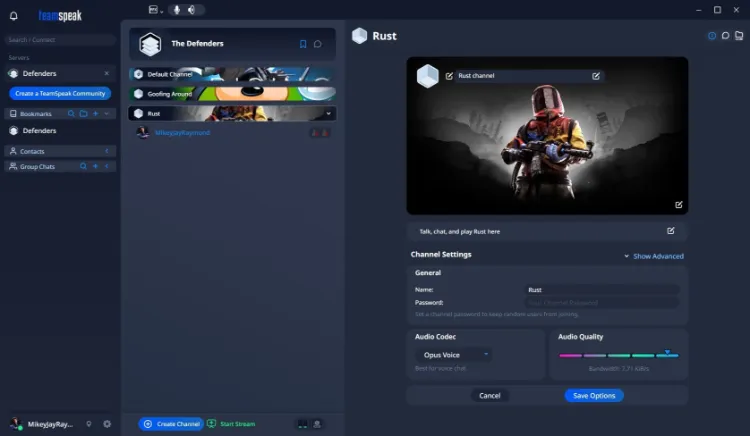Expand the Rust channel chevron
This screenshot has width=750, height=436.
[328, 114]
